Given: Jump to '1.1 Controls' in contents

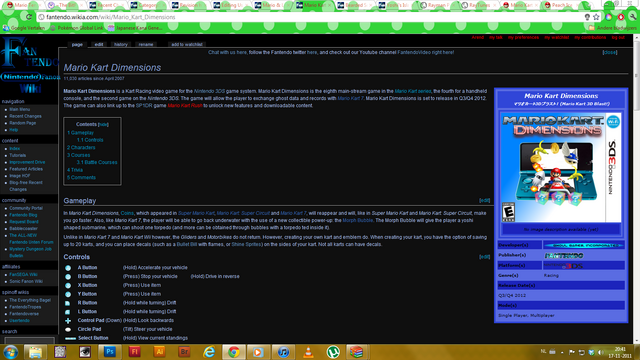Looking at the screenshot, I should [90, 140].
